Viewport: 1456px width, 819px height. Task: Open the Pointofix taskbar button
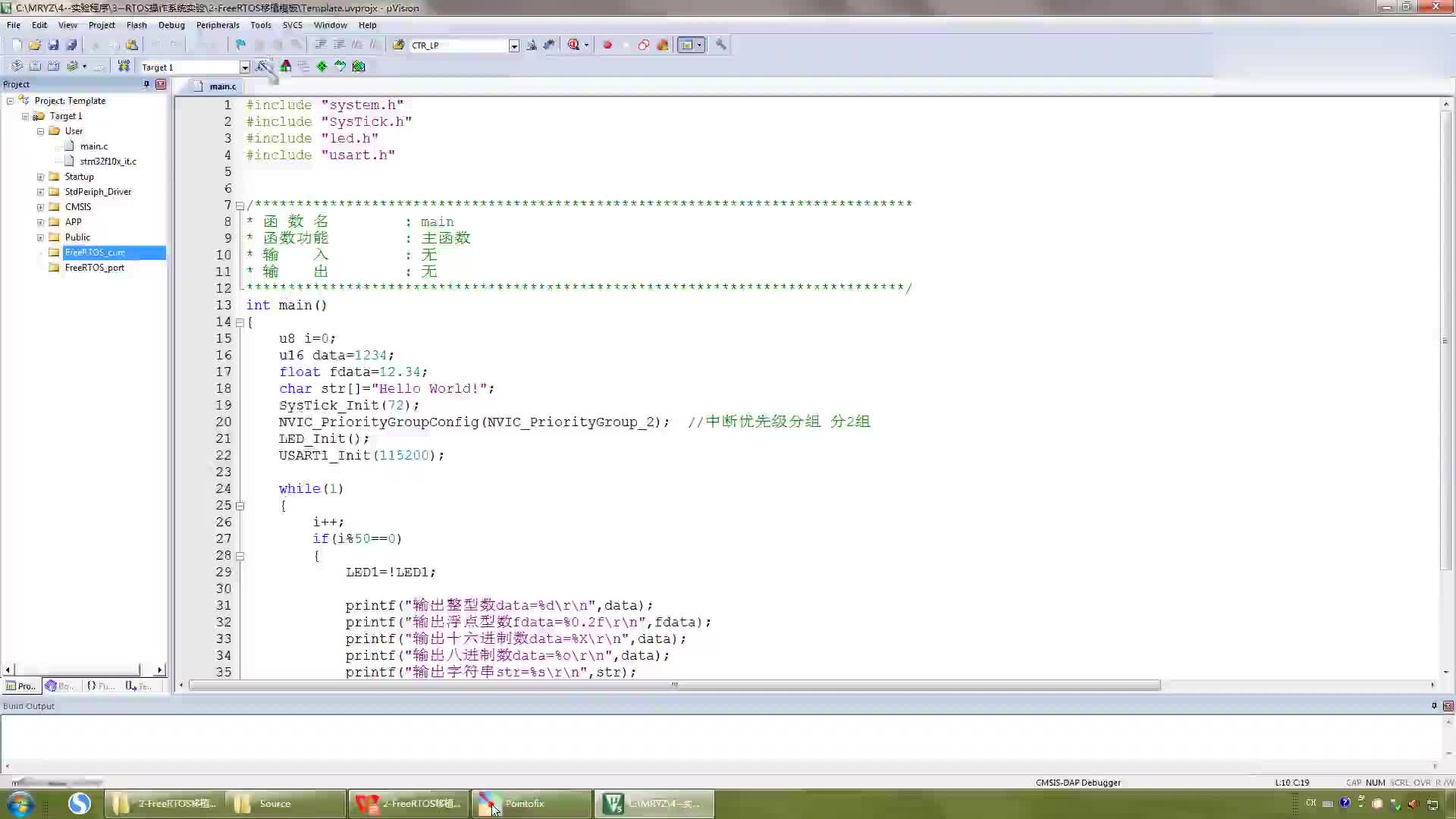(x=532, y=804)
